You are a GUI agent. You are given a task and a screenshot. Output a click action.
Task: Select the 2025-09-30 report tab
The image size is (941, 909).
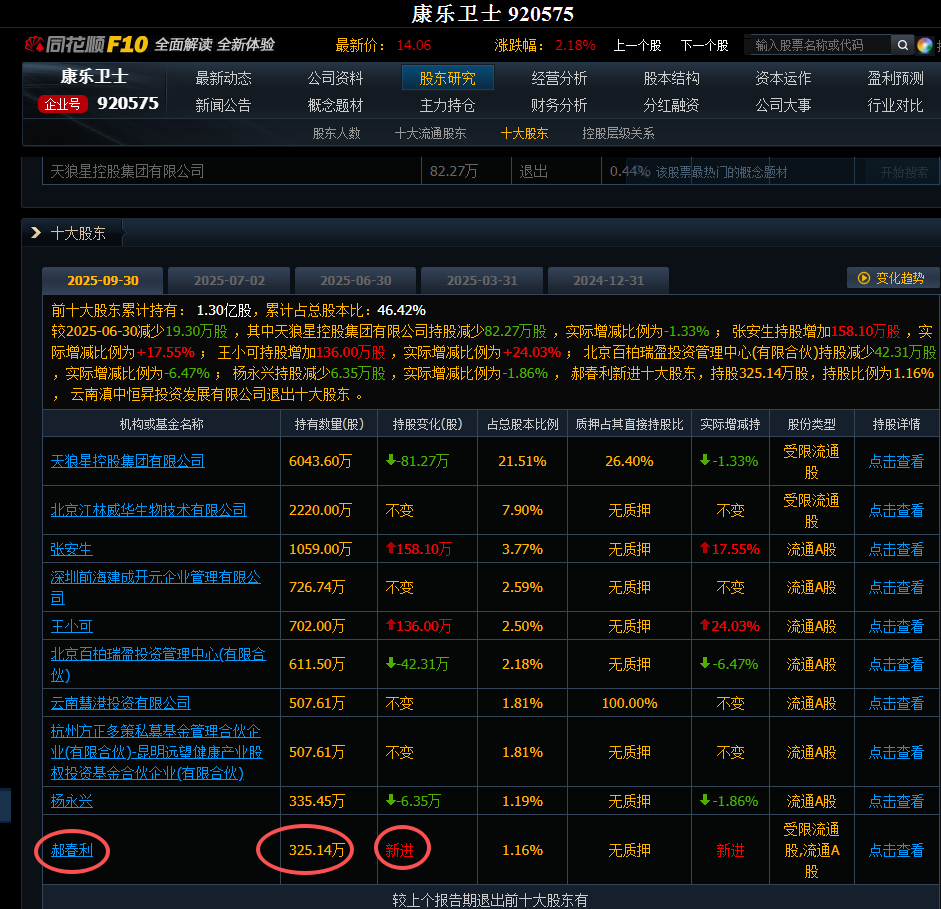(103, 280)
